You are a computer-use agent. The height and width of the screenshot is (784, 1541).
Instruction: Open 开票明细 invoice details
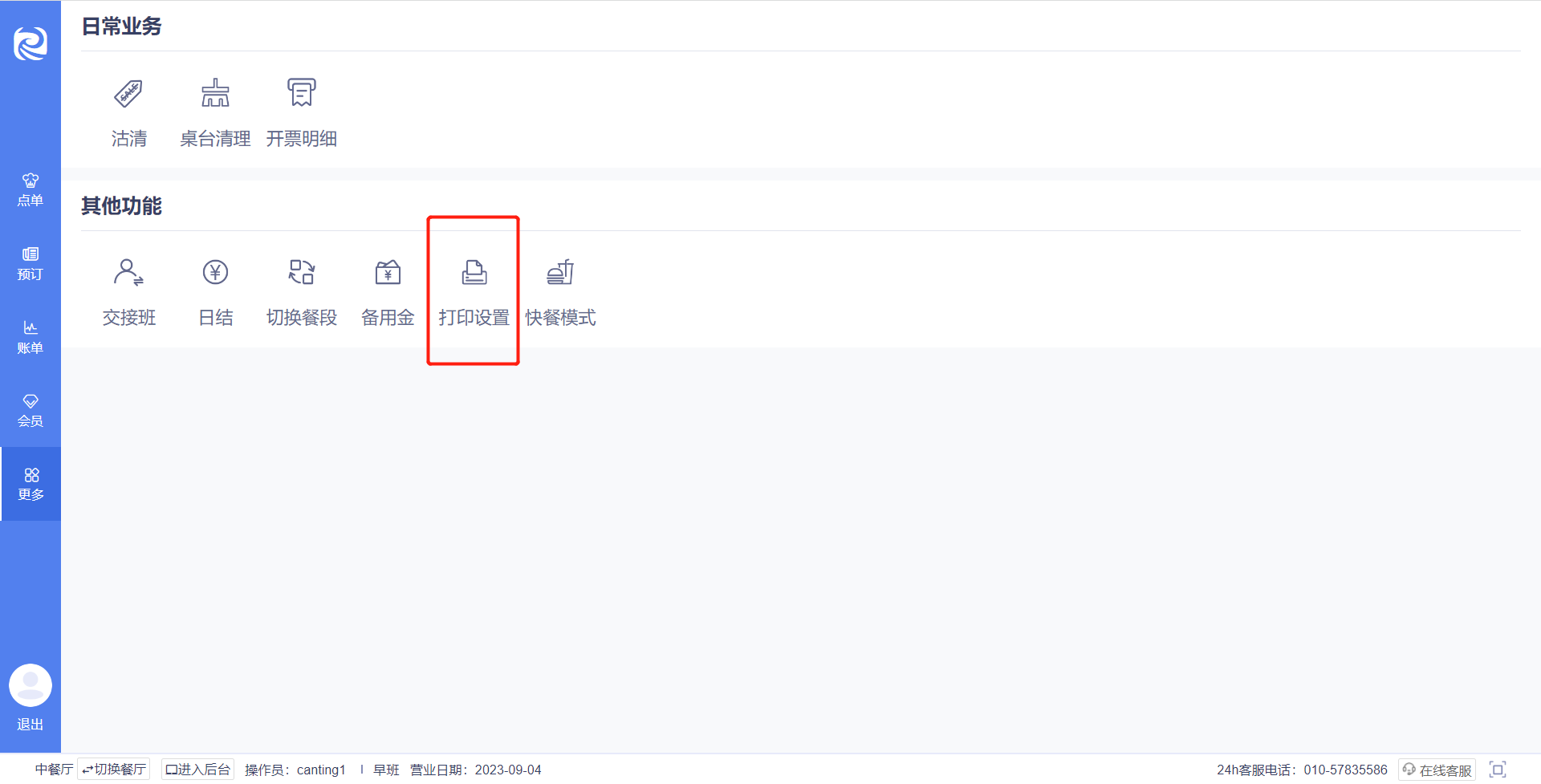pos(301,113)
